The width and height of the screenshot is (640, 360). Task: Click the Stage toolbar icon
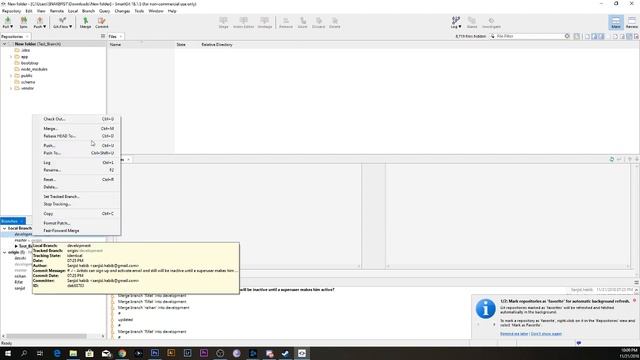(223, 22)
